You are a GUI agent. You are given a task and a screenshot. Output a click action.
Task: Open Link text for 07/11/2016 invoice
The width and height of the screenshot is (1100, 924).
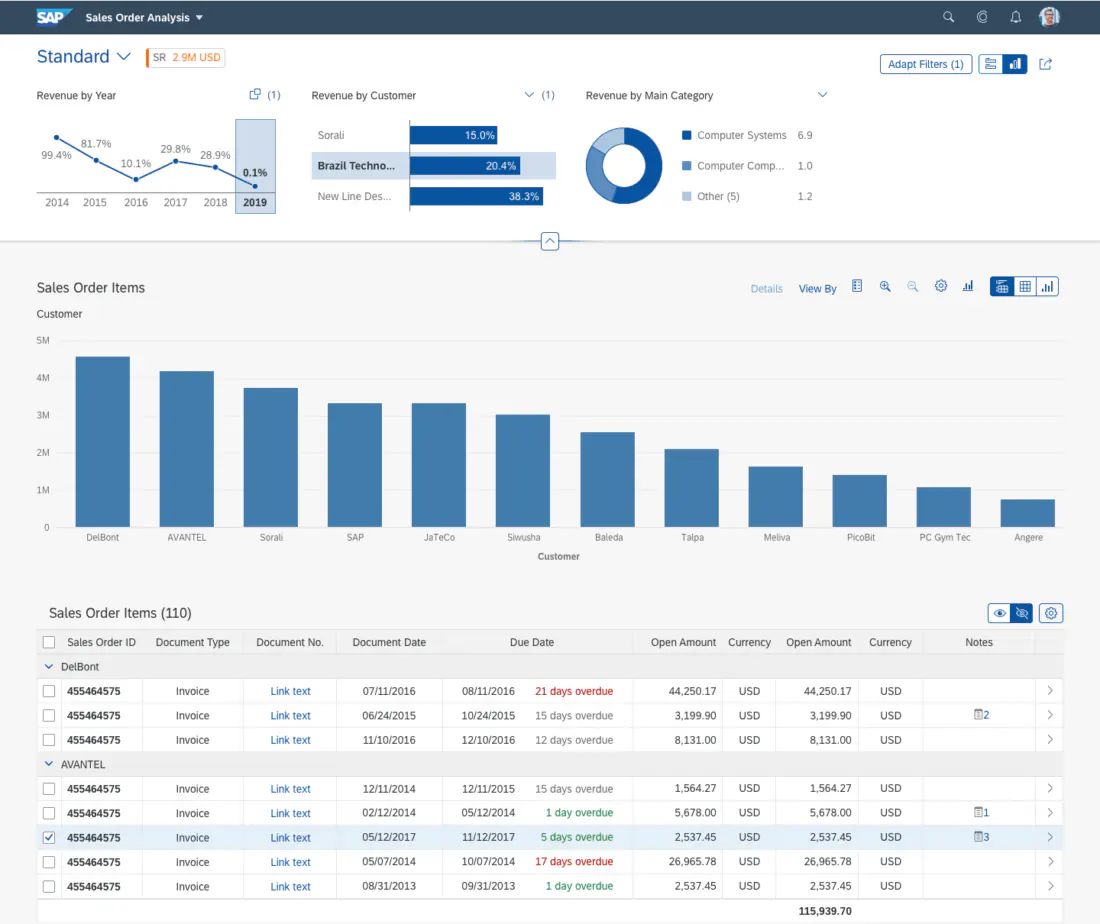click(290, 691)
